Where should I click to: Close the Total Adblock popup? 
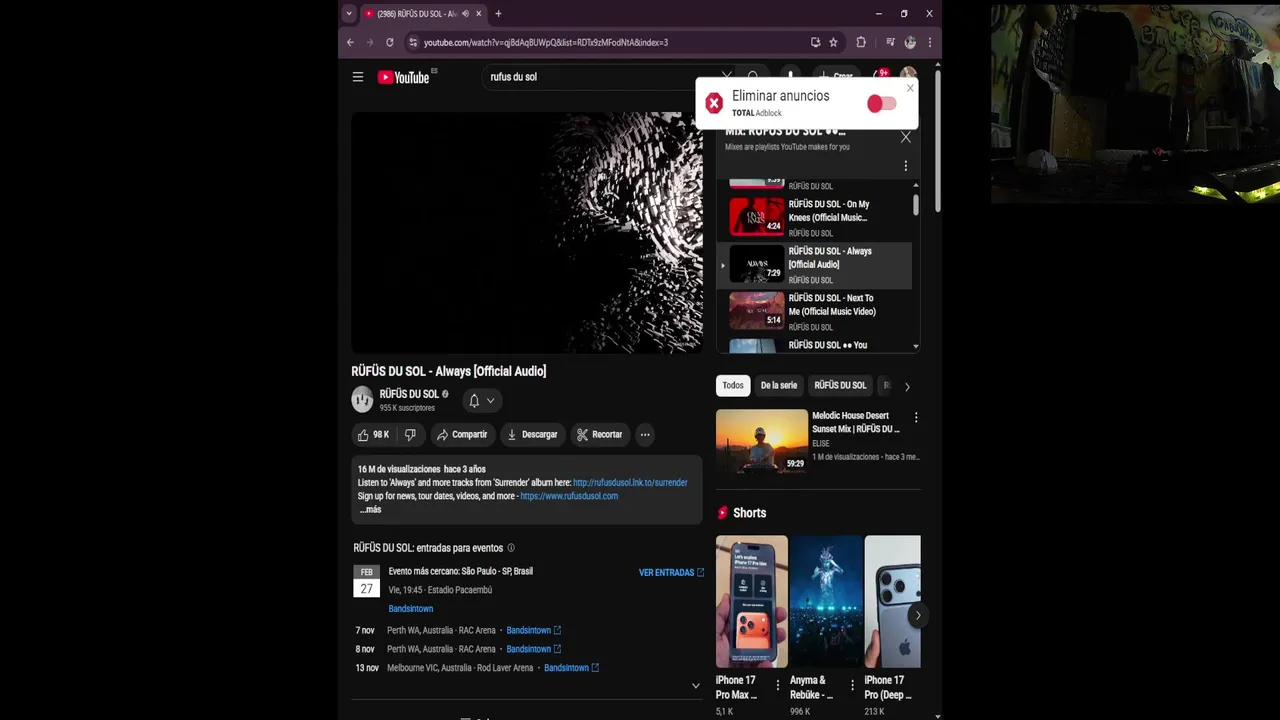point(910,88)
